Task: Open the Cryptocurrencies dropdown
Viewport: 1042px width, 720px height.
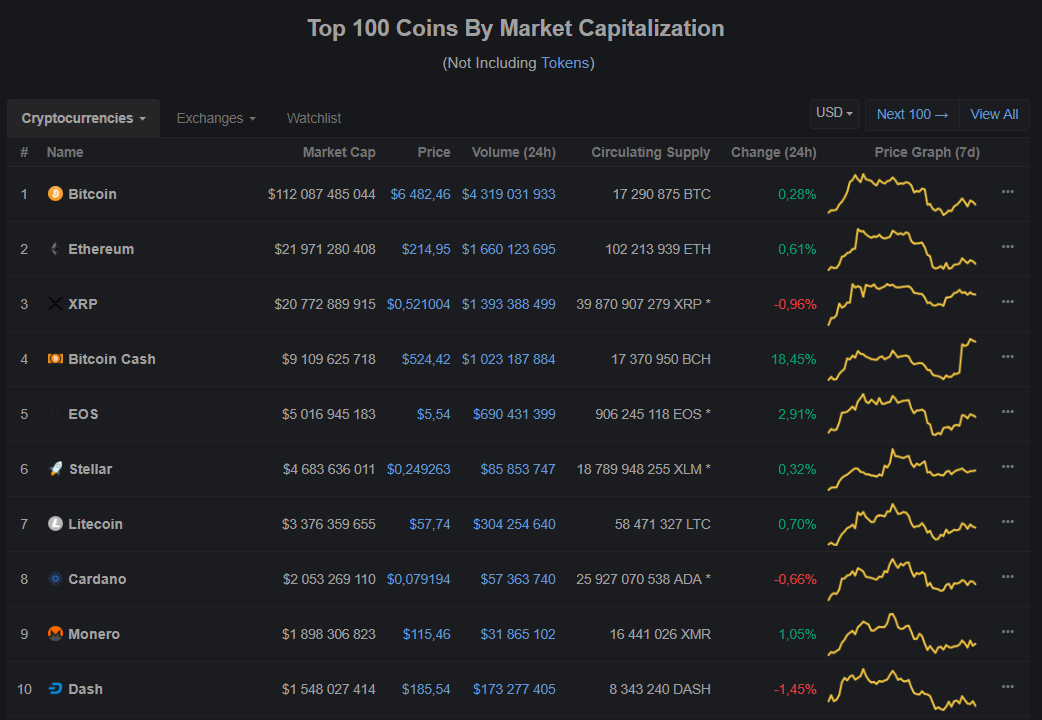Action: pyautogui.click(x=83, y=118)
